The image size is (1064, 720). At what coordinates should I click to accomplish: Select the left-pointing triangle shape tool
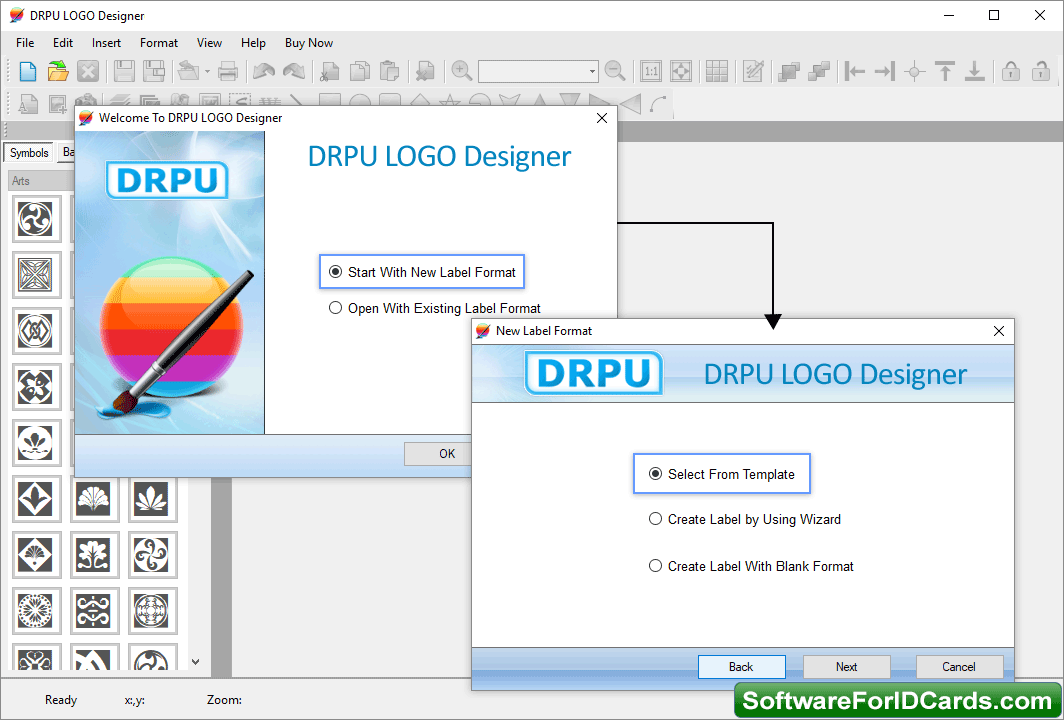click(x=630, y=104)
